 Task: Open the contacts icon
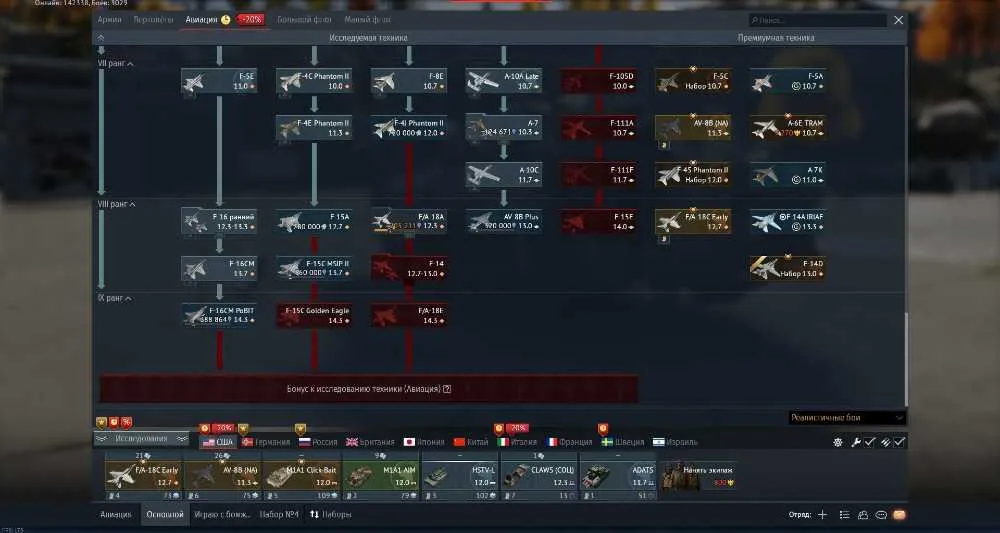(x=863, y=515)
